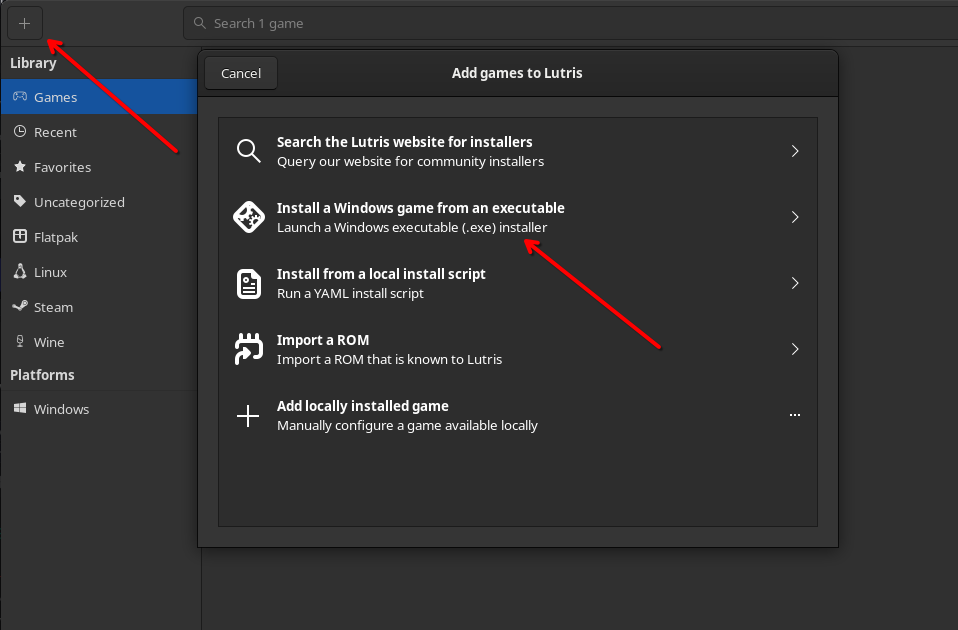The height and width of the screenshot is (630, 958).
Task: Click the plus add game button
Action: pyautogui.click(x=24, y=24)
